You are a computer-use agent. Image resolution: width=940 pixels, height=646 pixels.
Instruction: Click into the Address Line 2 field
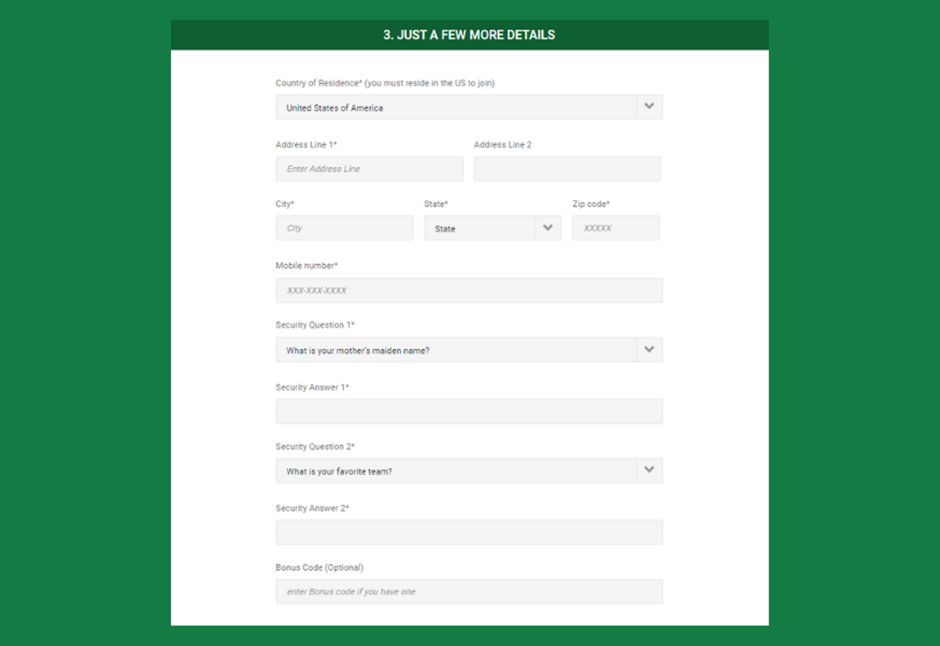pyautogui.click(x=567, y=169)
